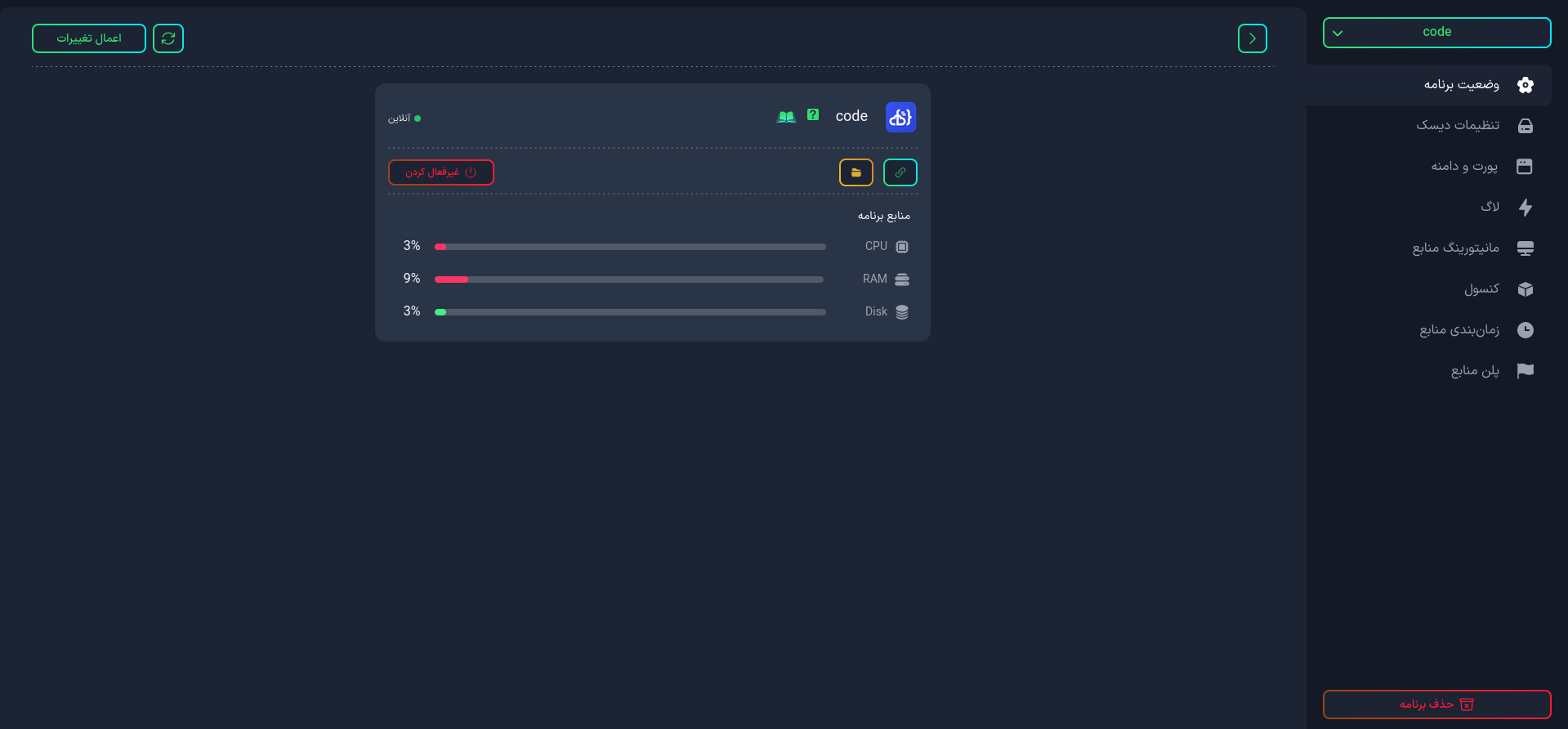Click the gear icon beside وضعیت برنامه
The height and width of the screenshot is (729, 1568).
click(x=1525, y=85)
